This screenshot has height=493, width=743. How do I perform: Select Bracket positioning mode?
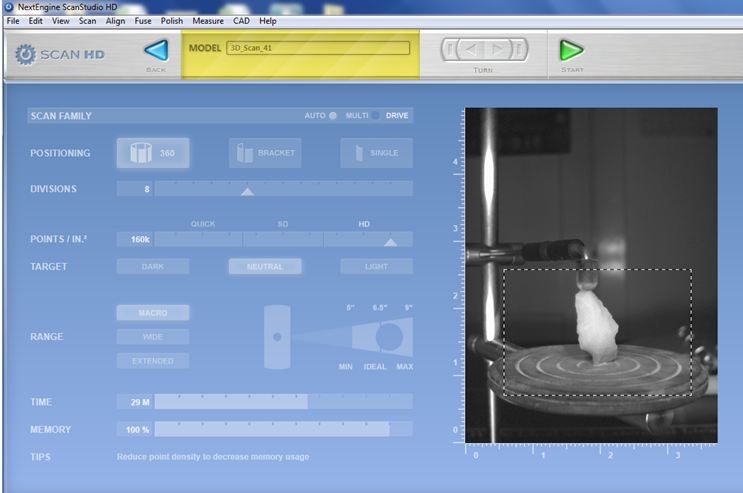265,153
